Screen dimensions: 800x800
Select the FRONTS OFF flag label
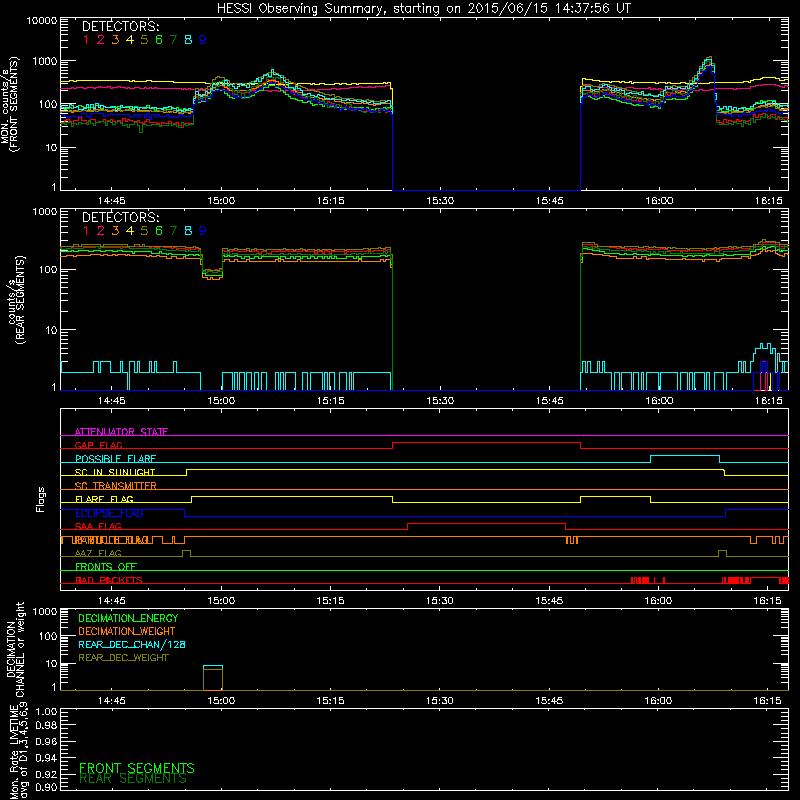pos(106,566)
